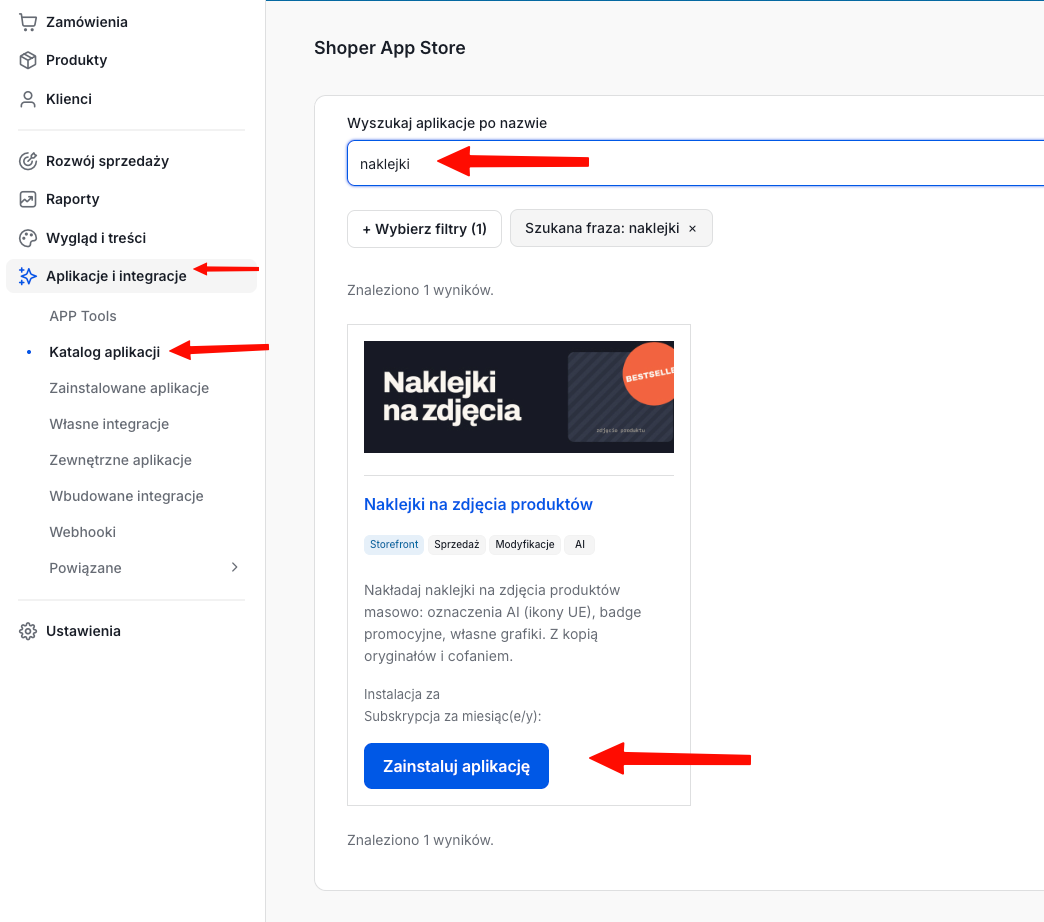Open APP Tools in the sidebar
1044x922 pixels.
coord(83,316)
